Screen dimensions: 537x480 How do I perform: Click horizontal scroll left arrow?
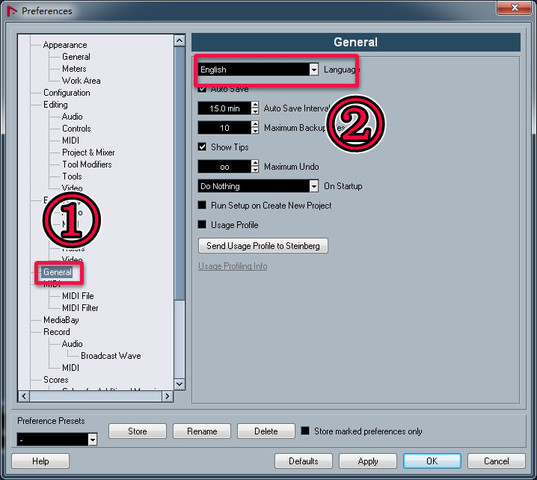coord(24,396)
